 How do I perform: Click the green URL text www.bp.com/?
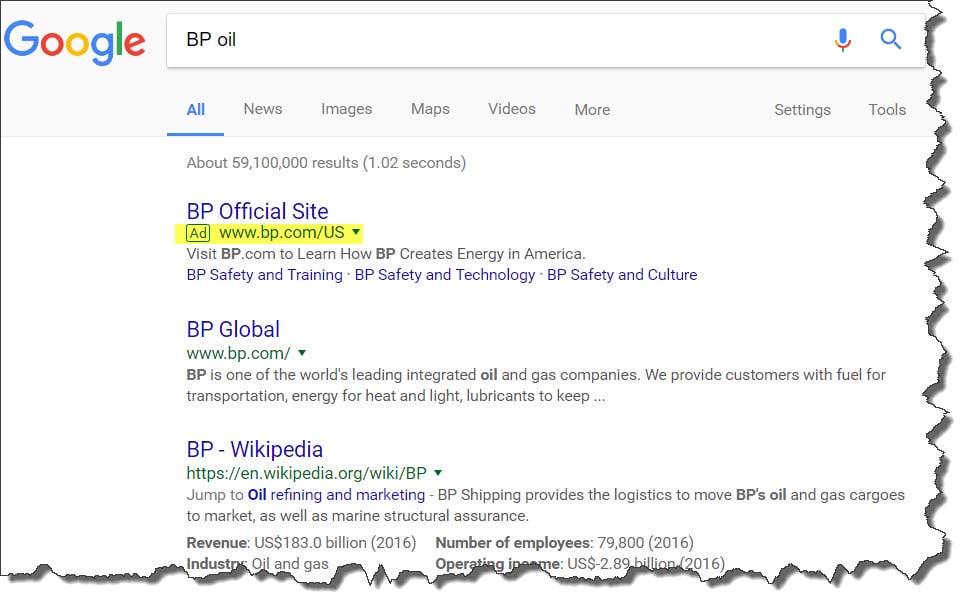pyautogui.click(x=238, y=353)
